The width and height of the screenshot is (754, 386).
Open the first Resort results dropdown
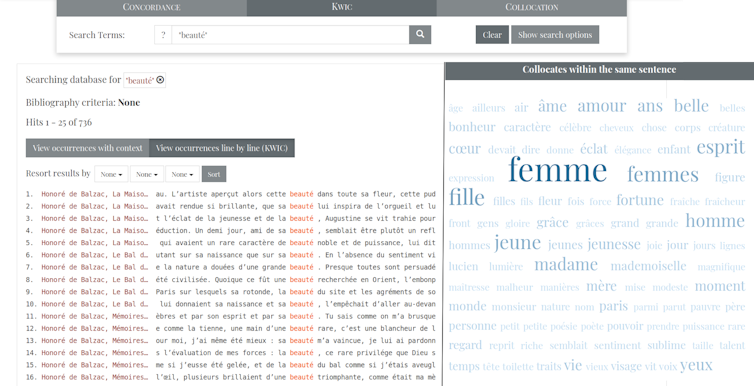[x=111, y=174]
